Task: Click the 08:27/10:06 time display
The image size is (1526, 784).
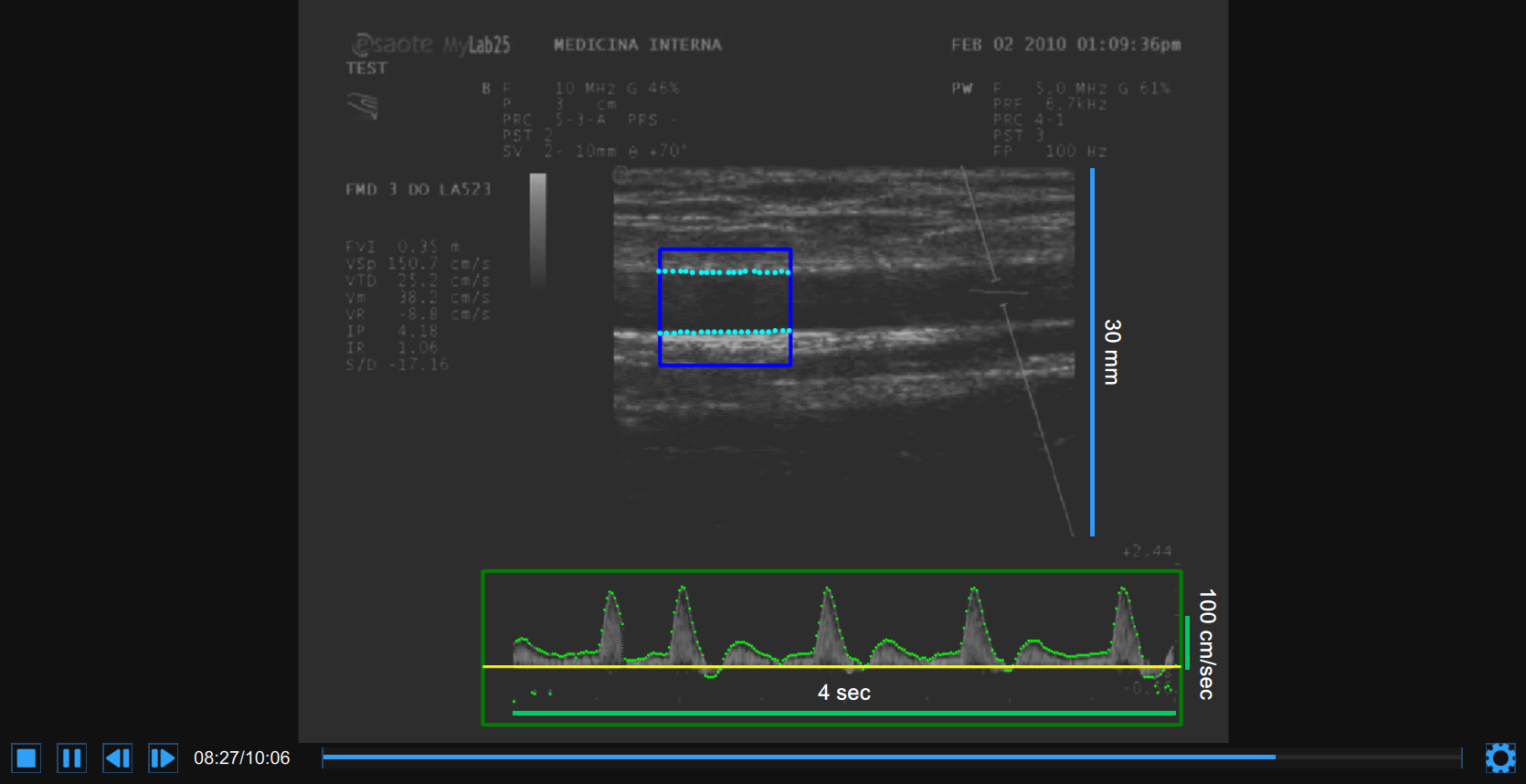Action: coord(241,758)
